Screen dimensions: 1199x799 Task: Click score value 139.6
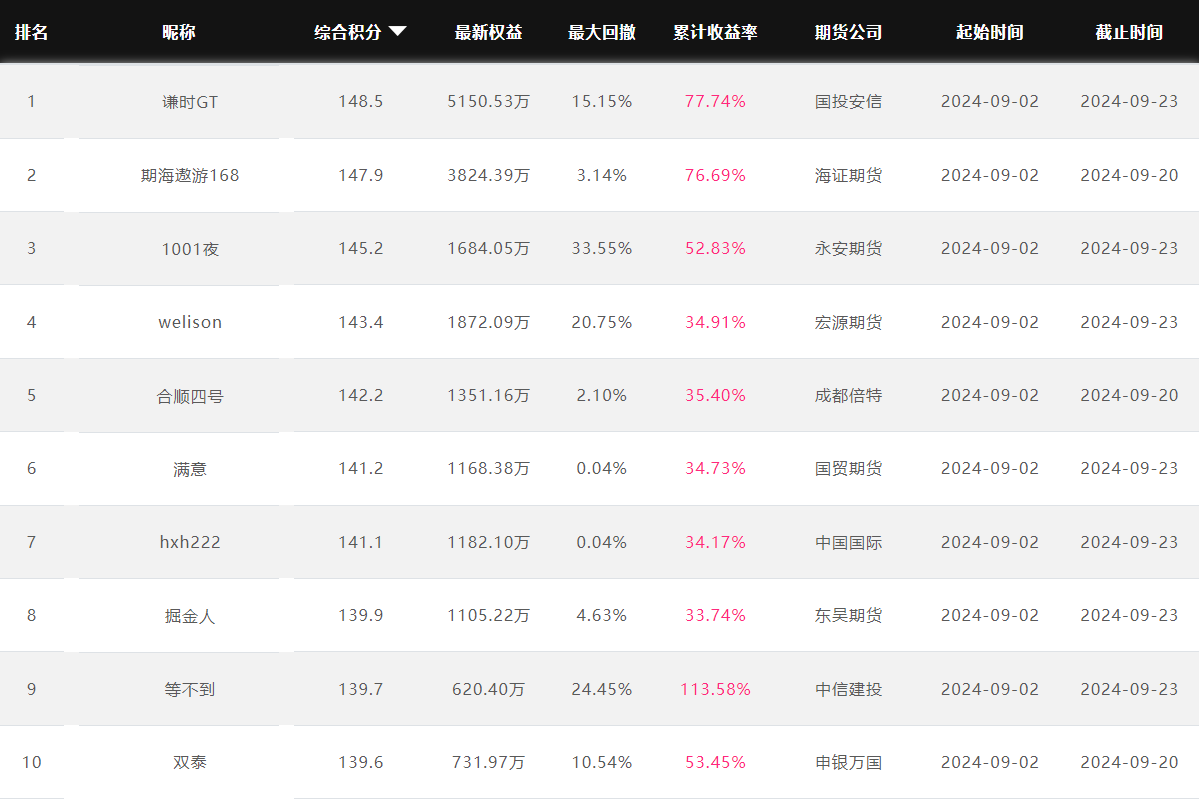360,762
